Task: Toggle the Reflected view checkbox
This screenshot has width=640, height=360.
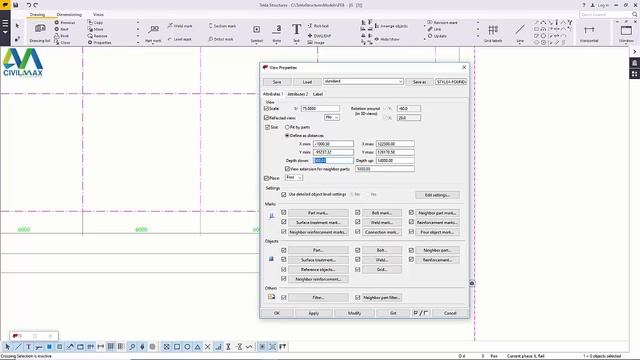Action: tap(267, 118)
